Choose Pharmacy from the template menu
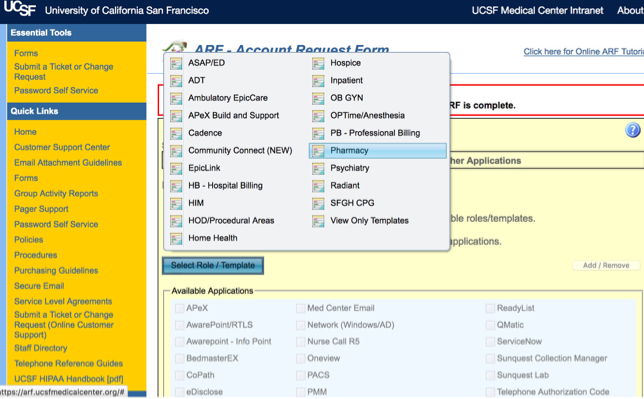 click(x=377, y=151)
